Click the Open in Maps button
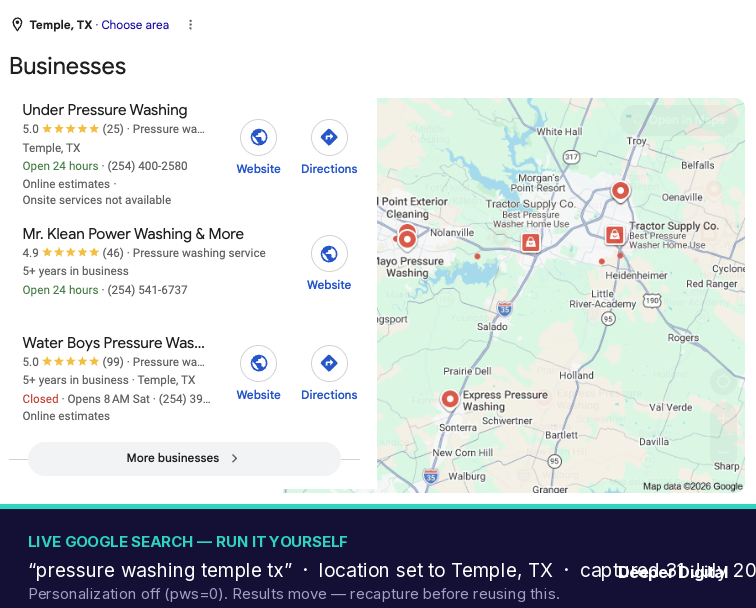Screen dimensions: 756x608 point(679,120)
